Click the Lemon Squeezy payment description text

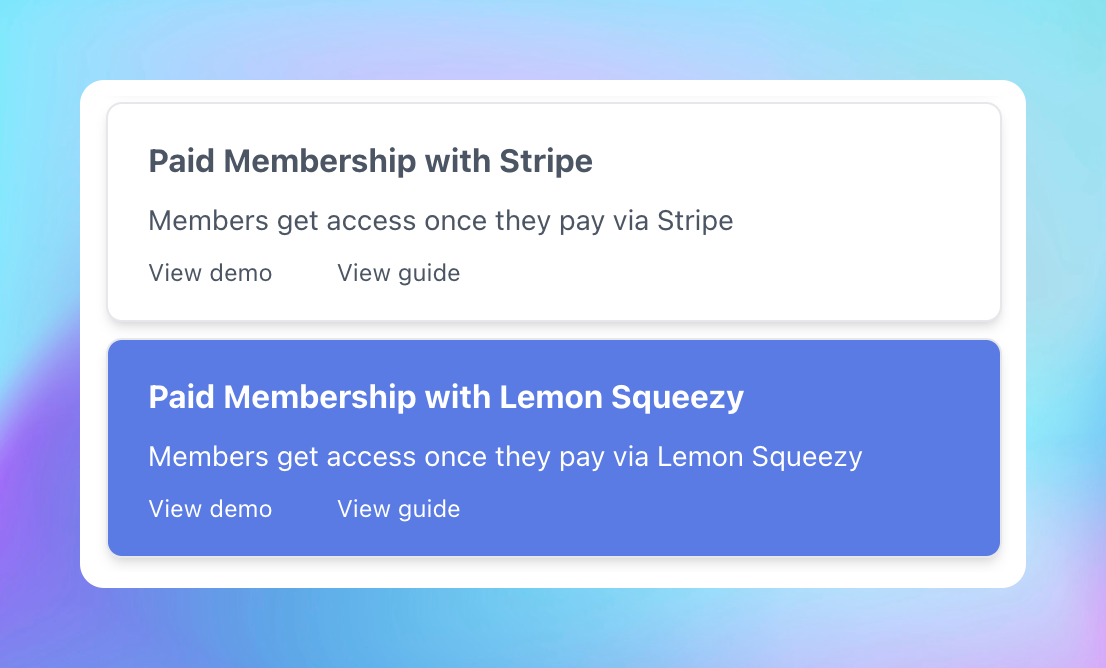tap(505, 457)
